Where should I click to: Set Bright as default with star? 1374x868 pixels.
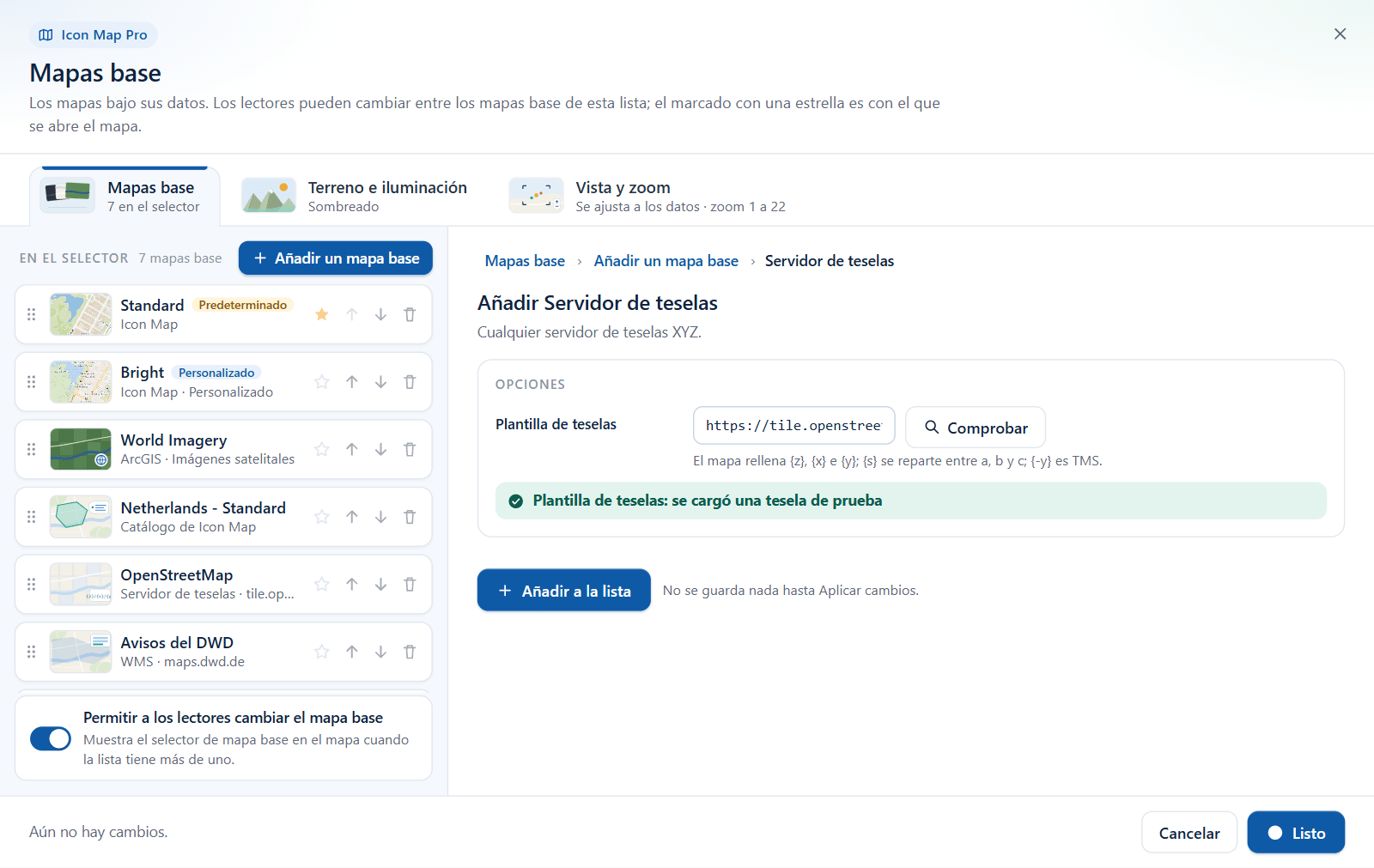point(322,382)
